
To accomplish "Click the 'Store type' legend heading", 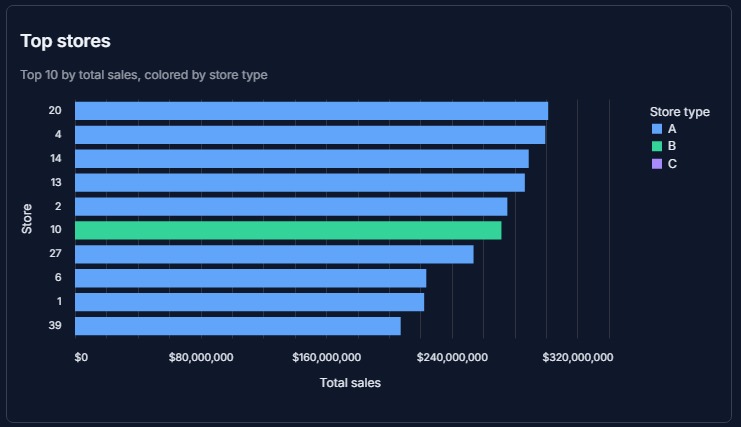I will (680, 112).
